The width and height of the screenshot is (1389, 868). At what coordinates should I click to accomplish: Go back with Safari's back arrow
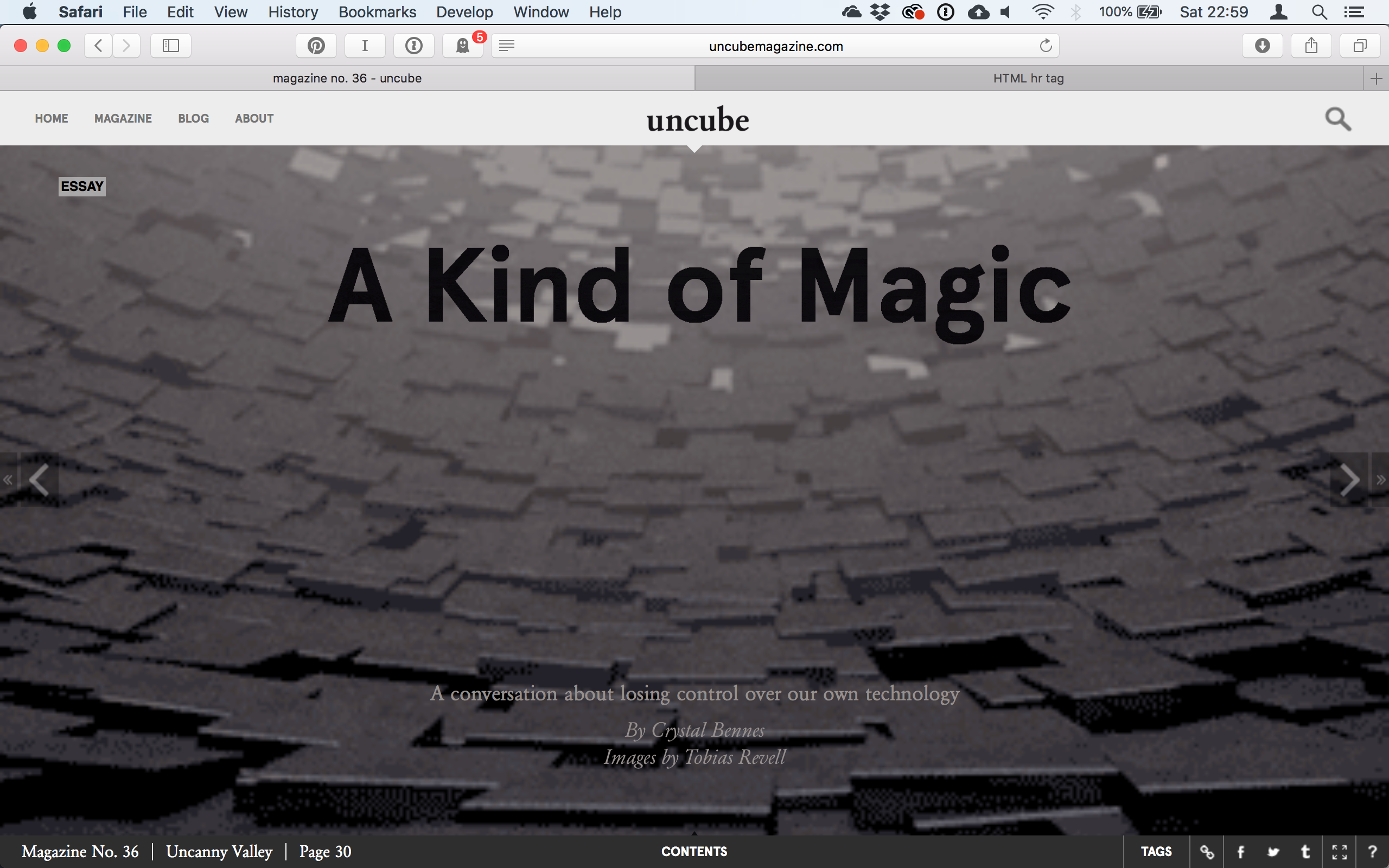(98, 46)
